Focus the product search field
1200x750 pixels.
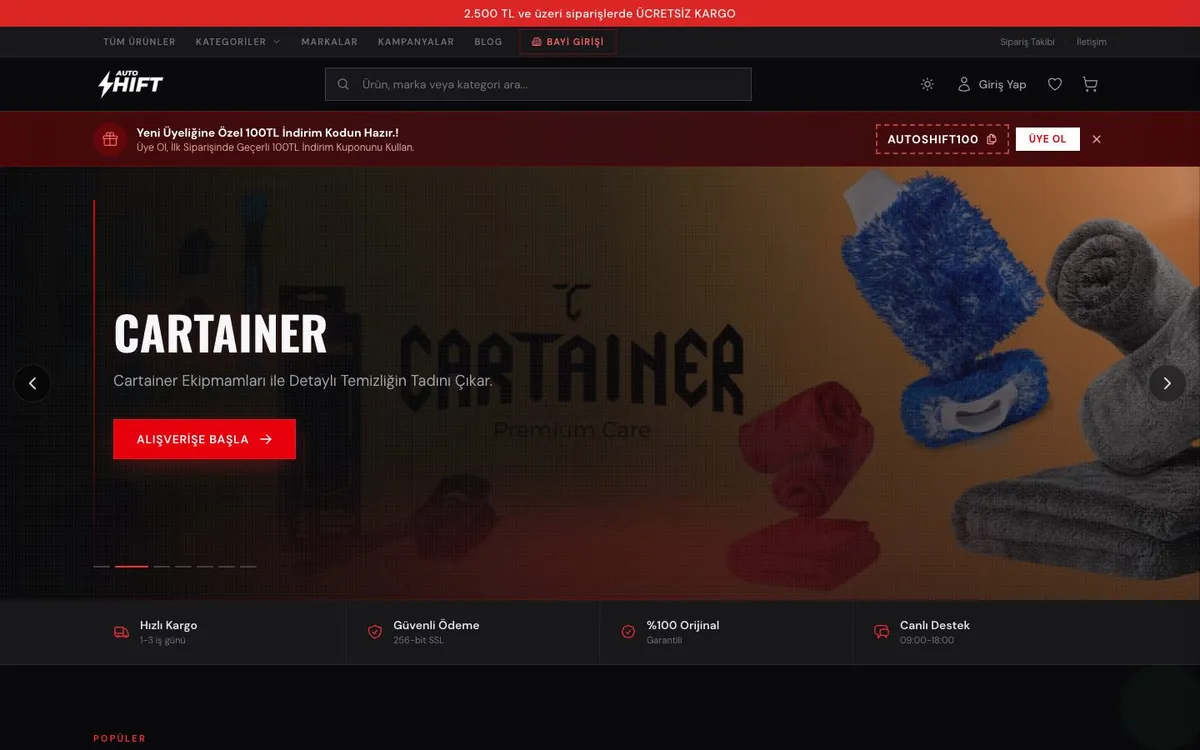point(538,85)
